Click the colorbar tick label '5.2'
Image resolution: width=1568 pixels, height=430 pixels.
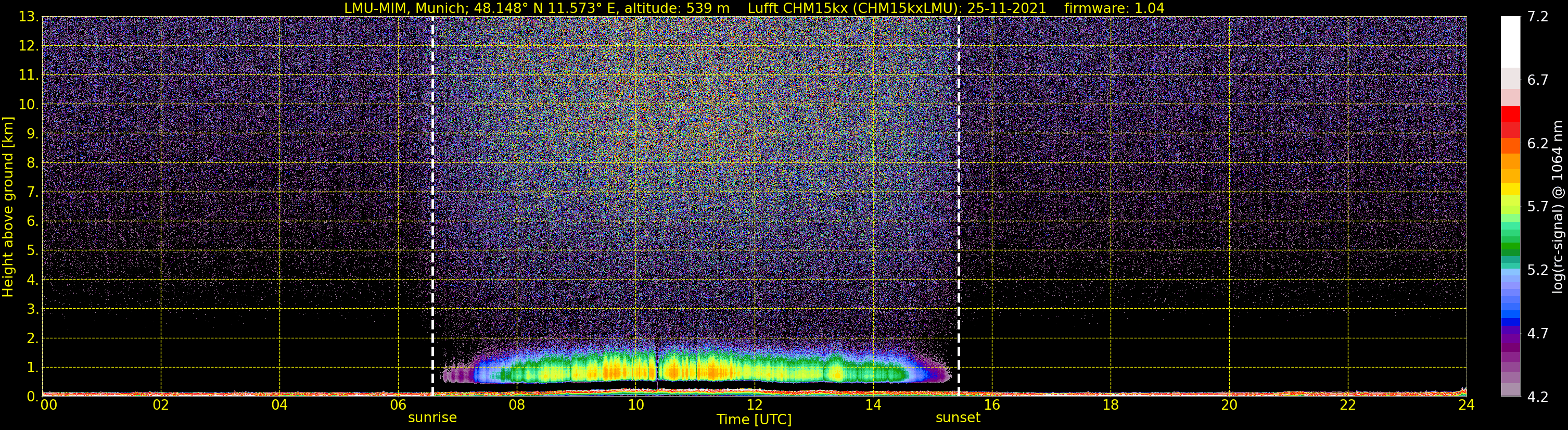tap(1538, 270)
